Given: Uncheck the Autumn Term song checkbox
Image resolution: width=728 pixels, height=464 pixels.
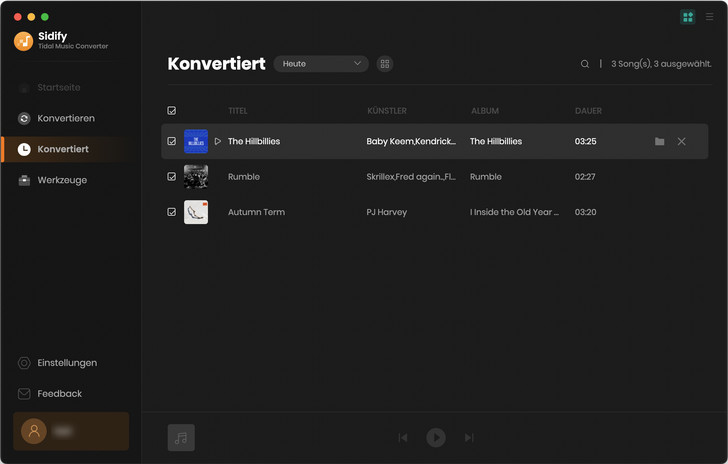Looking at the screenshot, I should coord(172,212).
